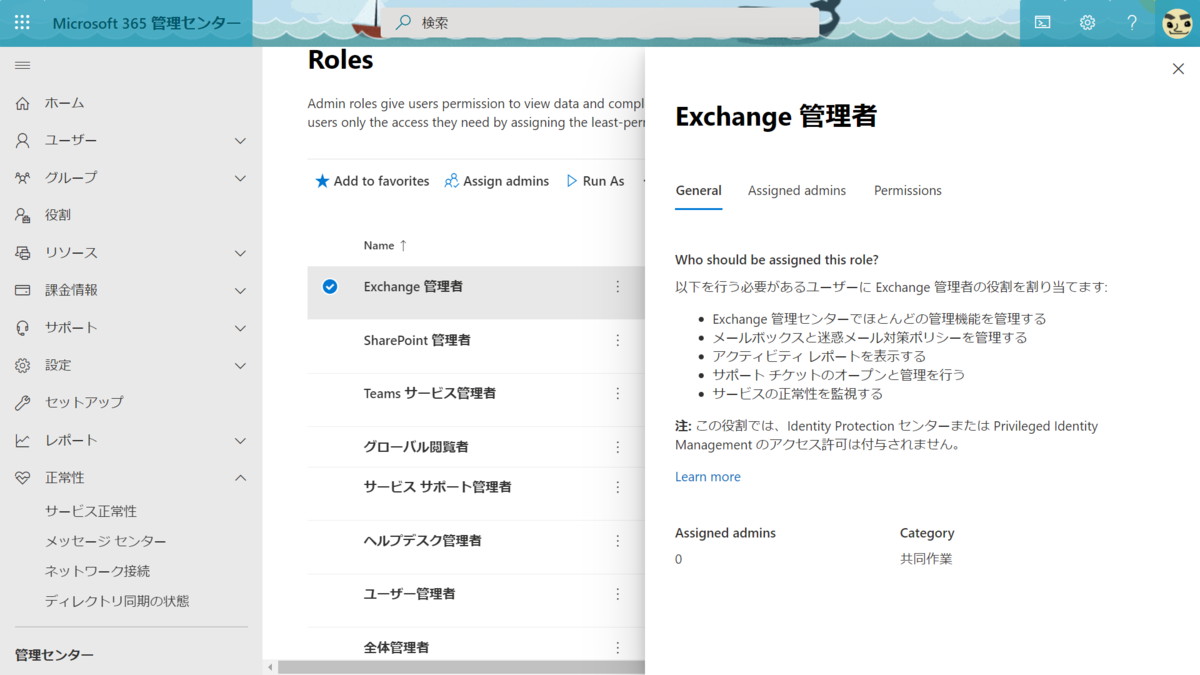The height and width of the screenshot is (675, 1200).
Task: Open more actions for SharePoint 管理者 row
Action: click(x=617, y=340)
